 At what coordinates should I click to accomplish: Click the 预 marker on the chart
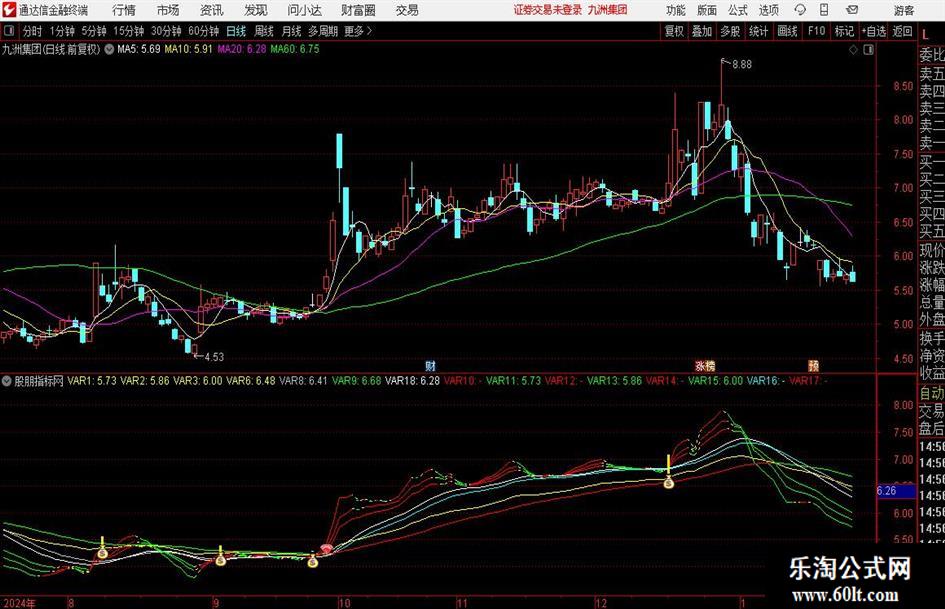tap(813, 365)
